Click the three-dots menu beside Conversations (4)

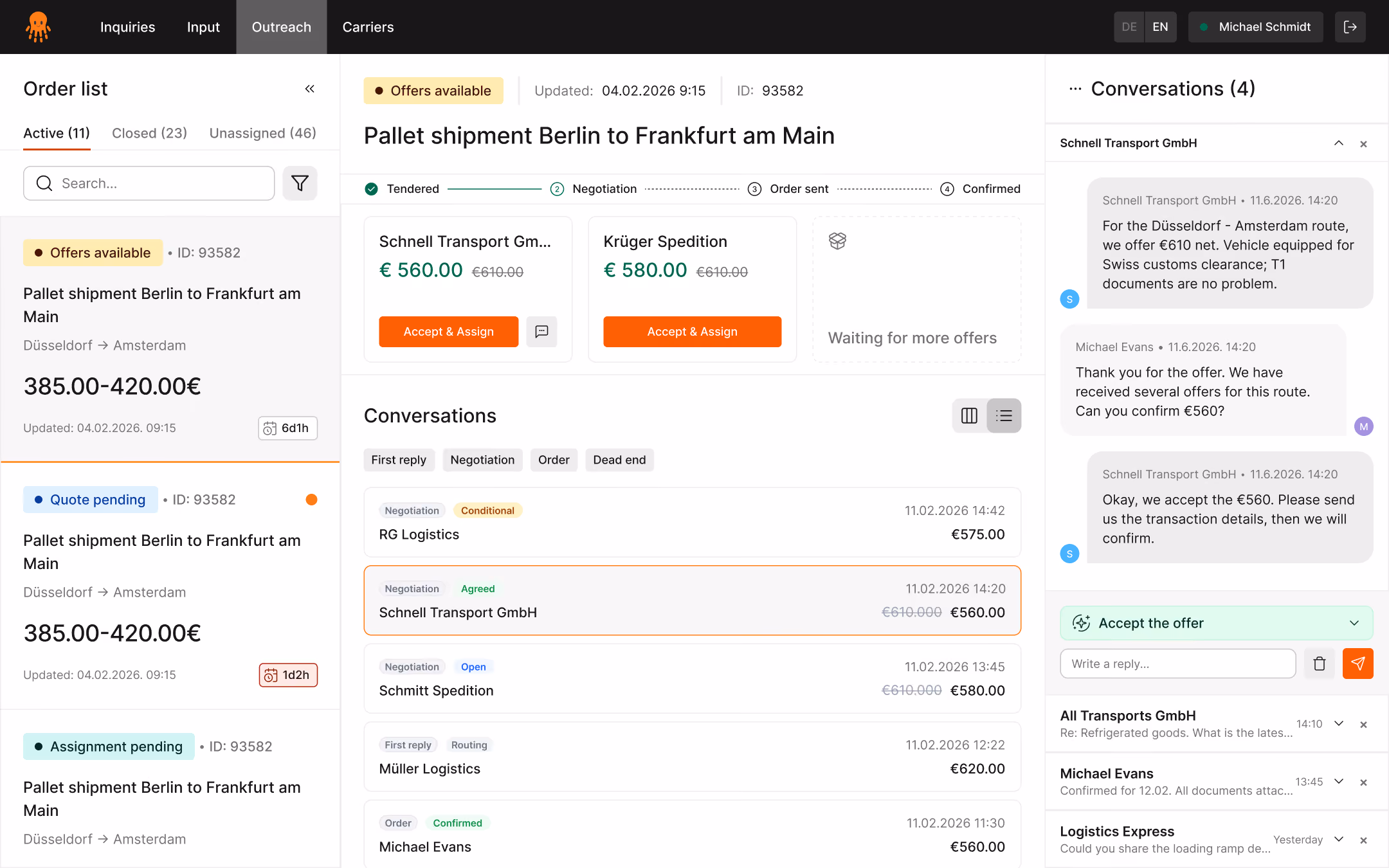(1075, 89)
